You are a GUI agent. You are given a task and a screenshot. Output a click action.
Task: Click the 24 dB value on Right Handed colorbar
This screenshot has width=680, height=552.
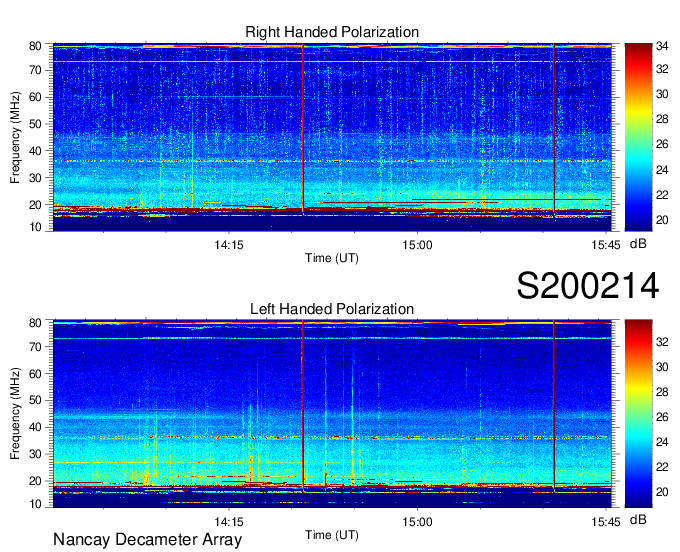click(662, 170)
